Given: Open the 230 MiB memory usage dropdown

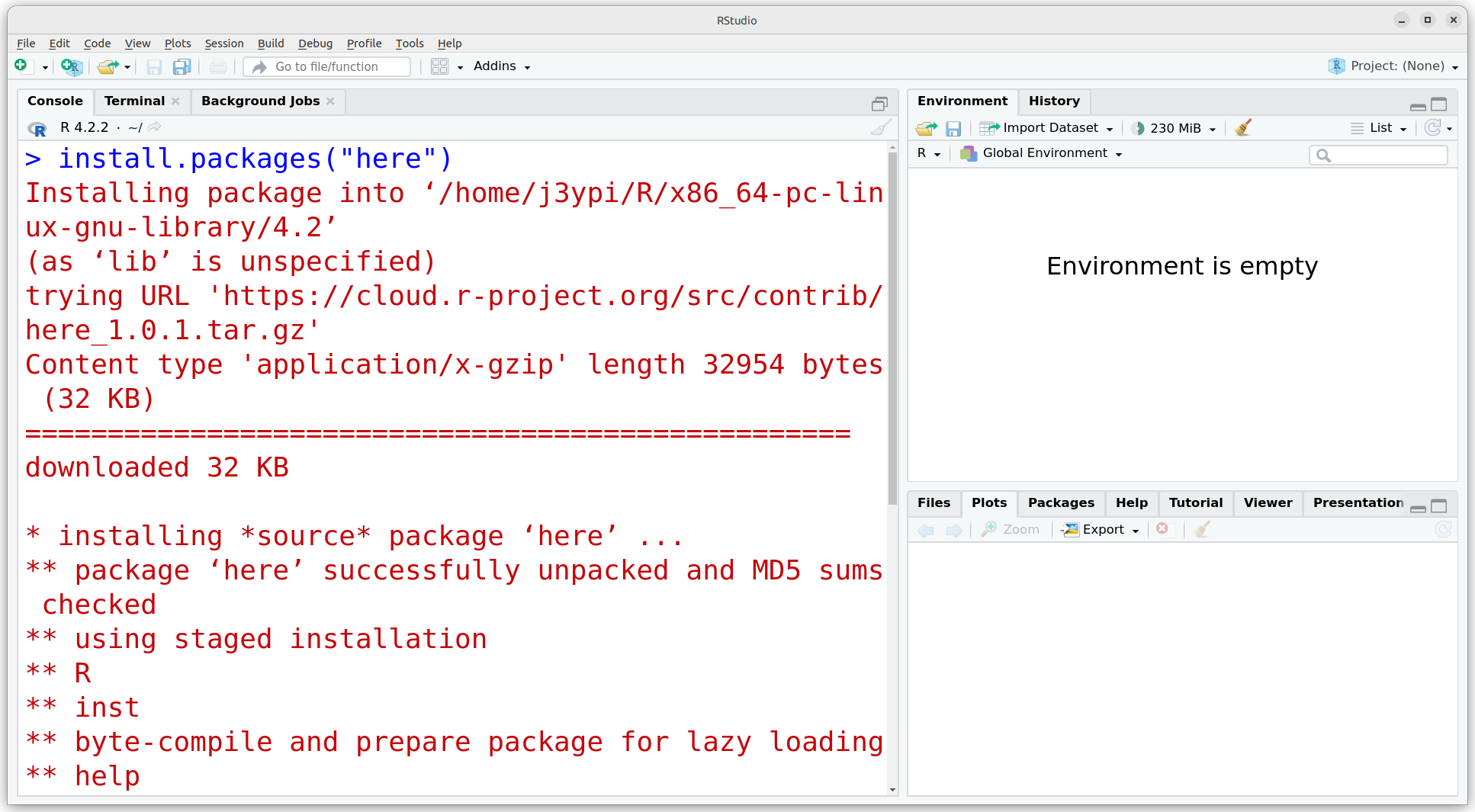Looking at the screenshot, I should (1174, 128).
